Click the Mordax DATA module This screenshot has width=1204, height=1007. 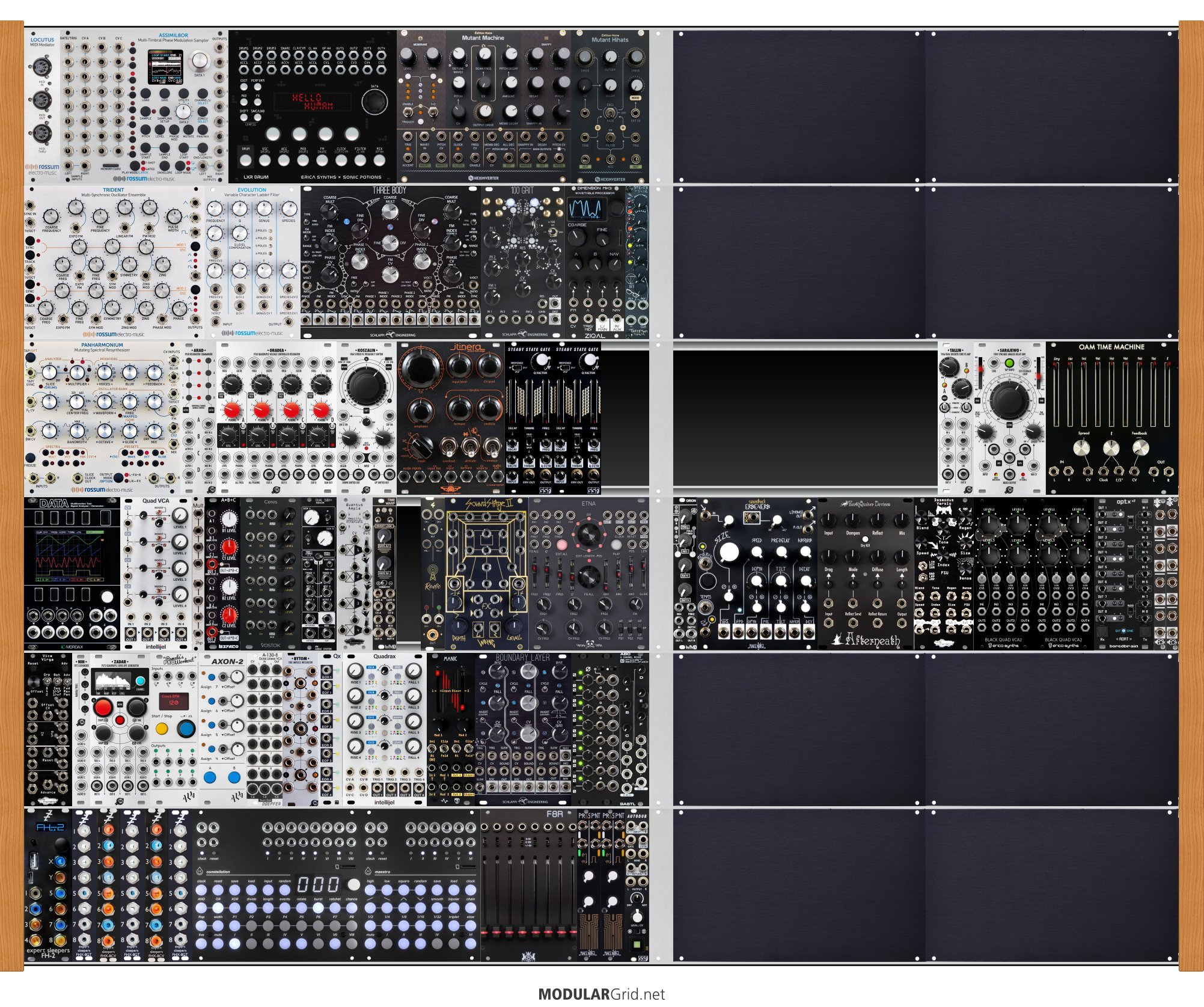coord(72,574)
